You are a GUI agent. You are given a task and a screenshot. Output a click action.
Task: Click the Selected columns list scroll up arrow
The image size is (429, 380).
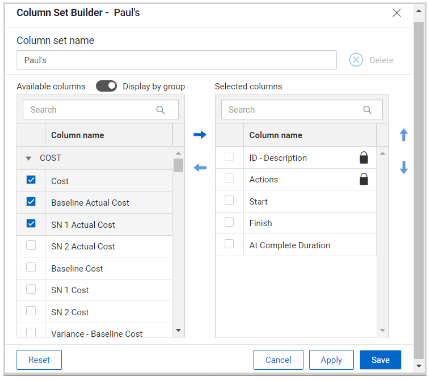pos(382,153)
